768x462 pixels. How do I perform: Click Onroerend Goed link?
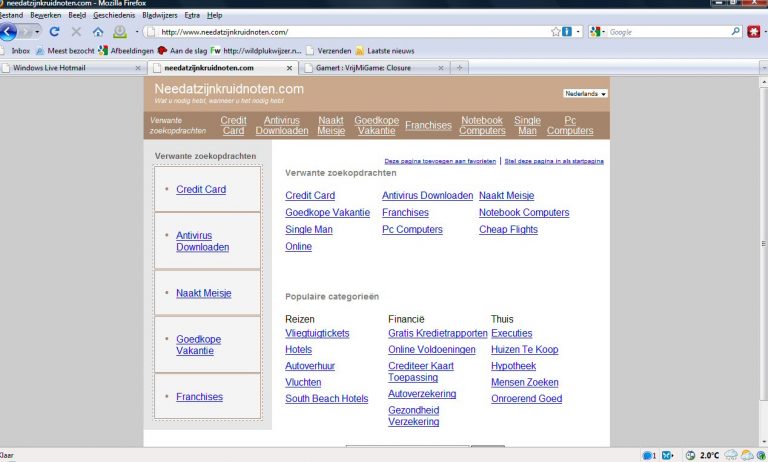pos(527,398)
